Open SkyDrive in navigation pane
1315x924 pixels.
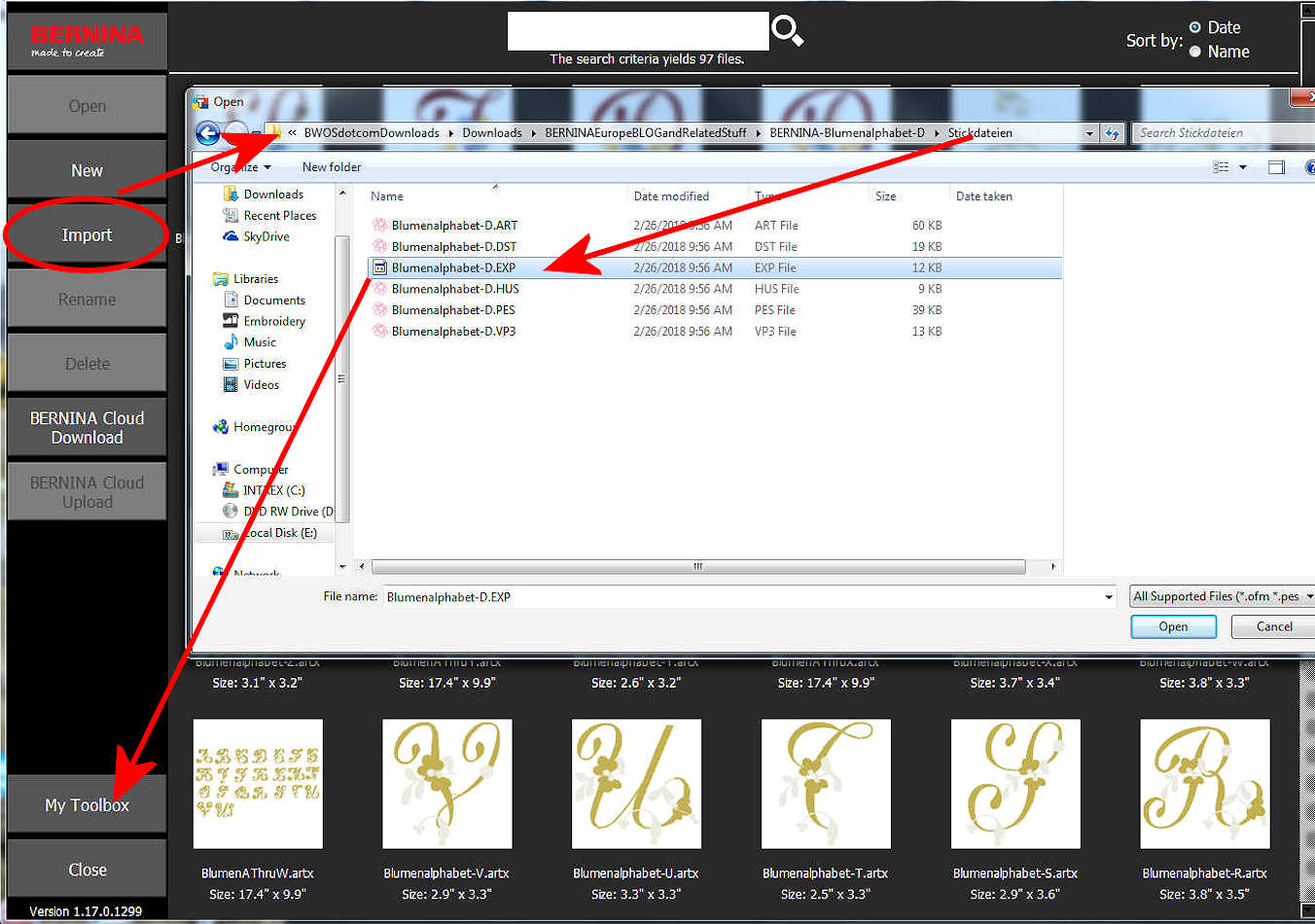pyautogui.click(x=256, y=236)
